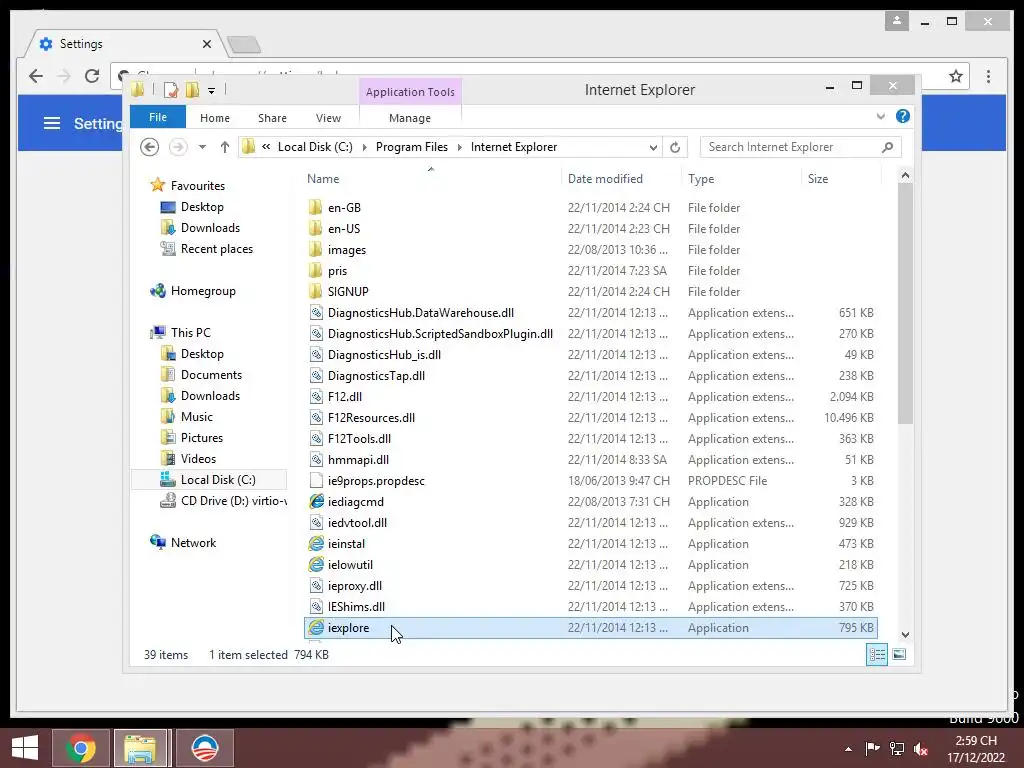Screen dimensions: 1024x768
Task: Open Chrome from the taskbar
Action: pos(80,748)
